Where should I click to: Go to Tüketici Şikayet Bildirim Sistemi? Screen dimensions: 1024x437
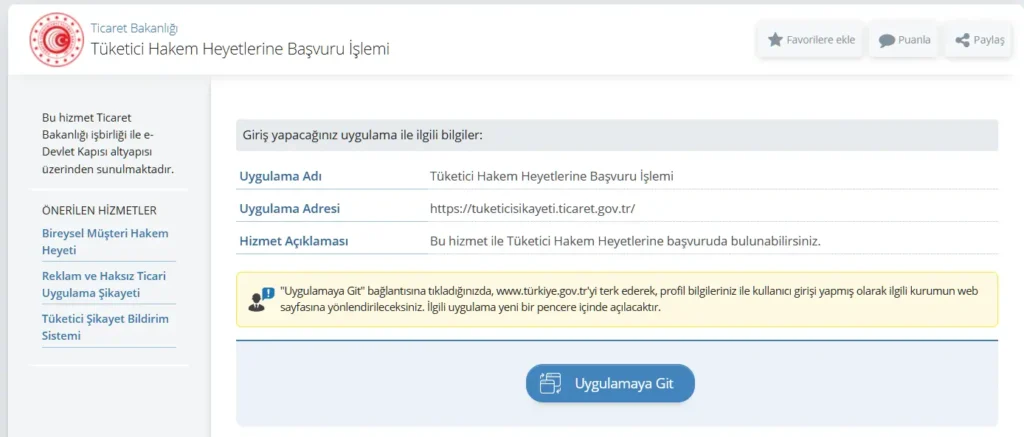point(104,327)
